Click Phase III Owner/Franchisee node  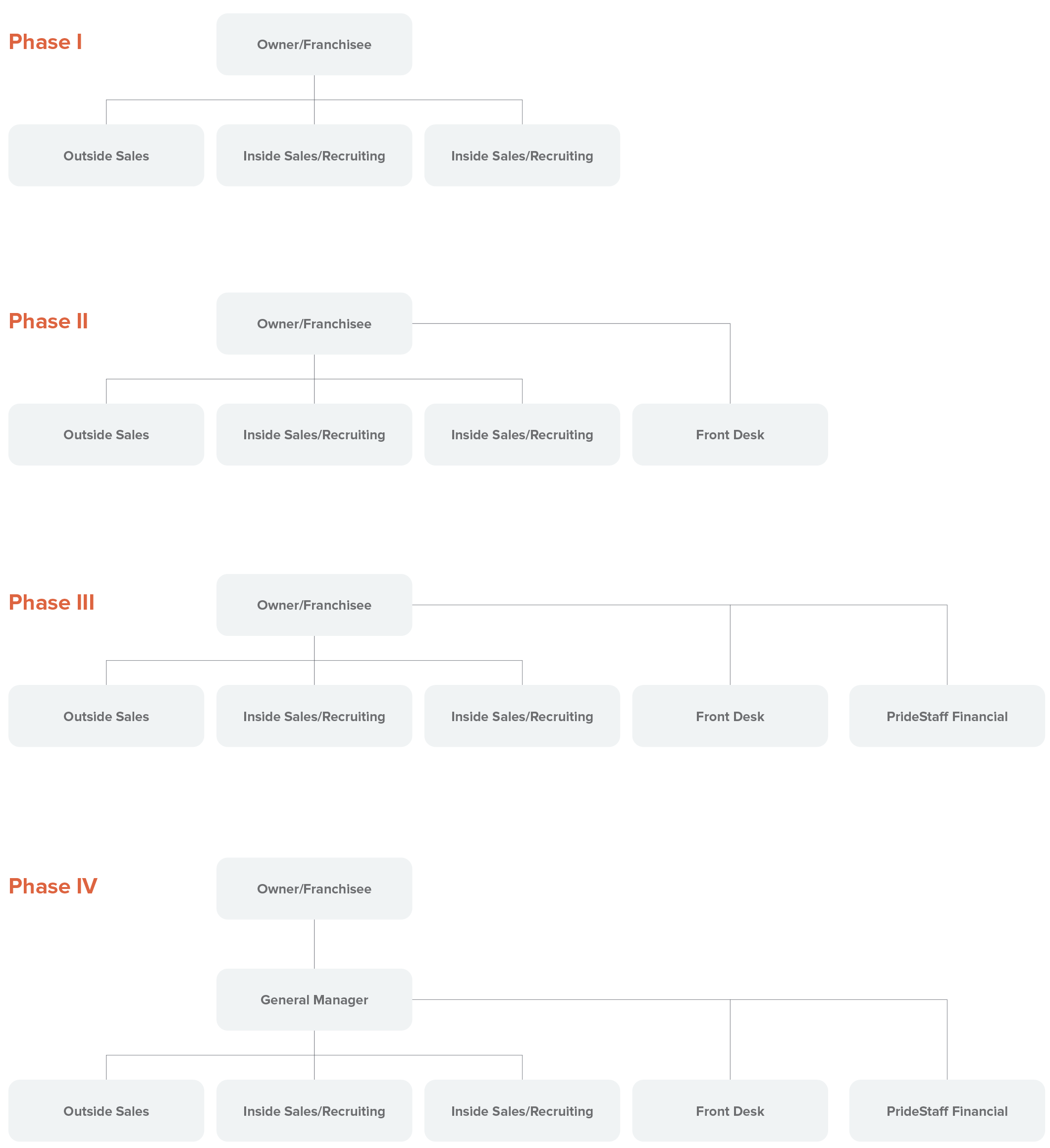pos(314,605)
